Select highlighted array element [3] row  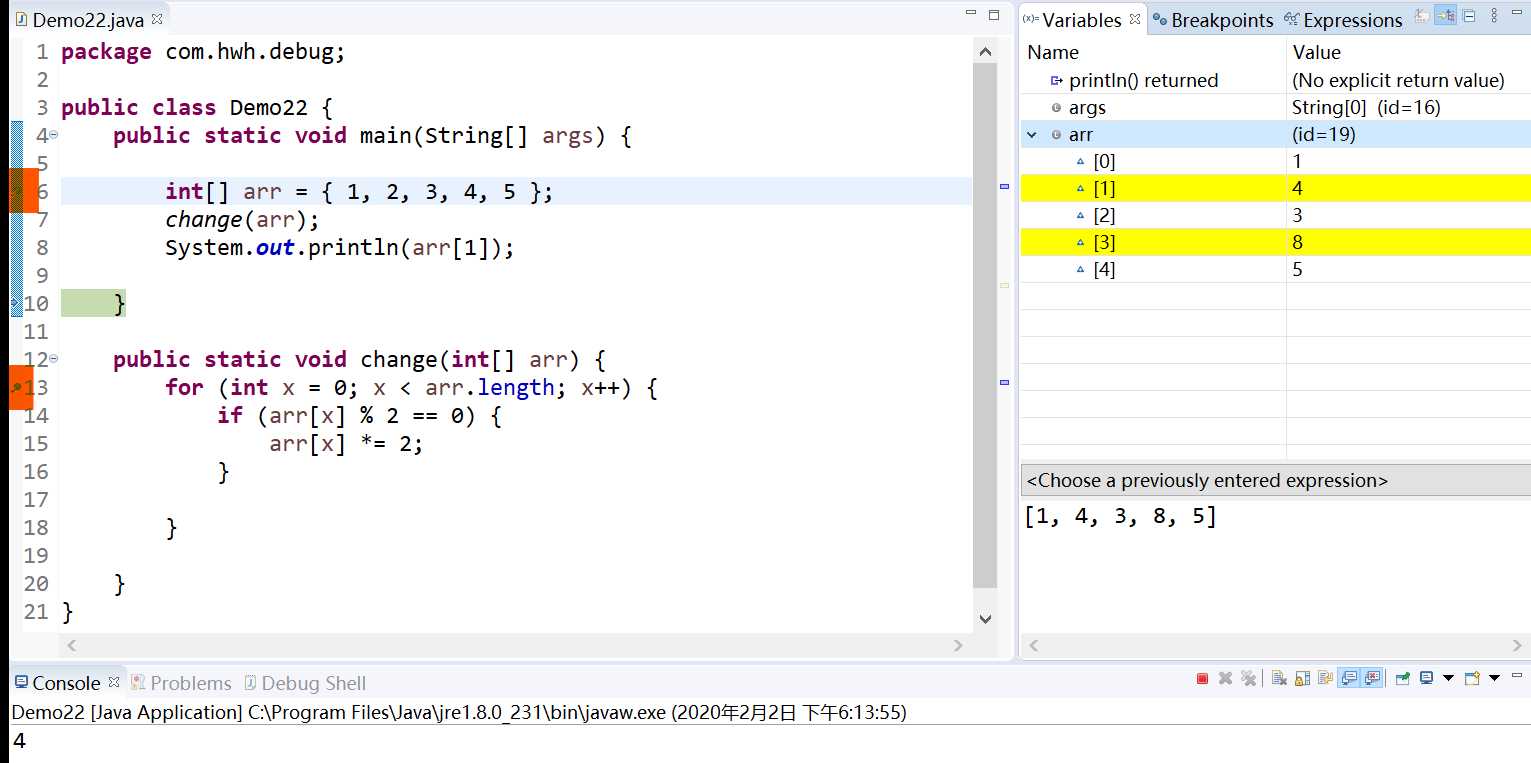pos(1275,242)
